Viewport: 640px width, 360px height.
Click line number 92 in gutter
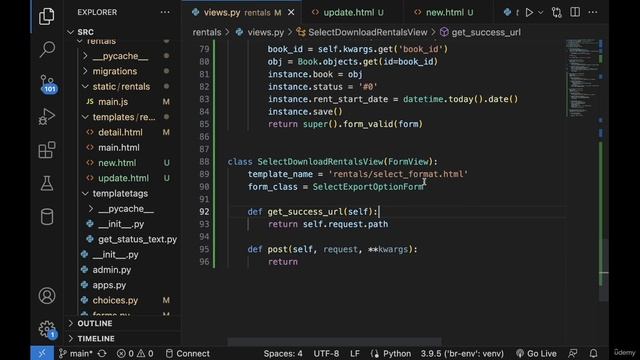click(204, 212)
